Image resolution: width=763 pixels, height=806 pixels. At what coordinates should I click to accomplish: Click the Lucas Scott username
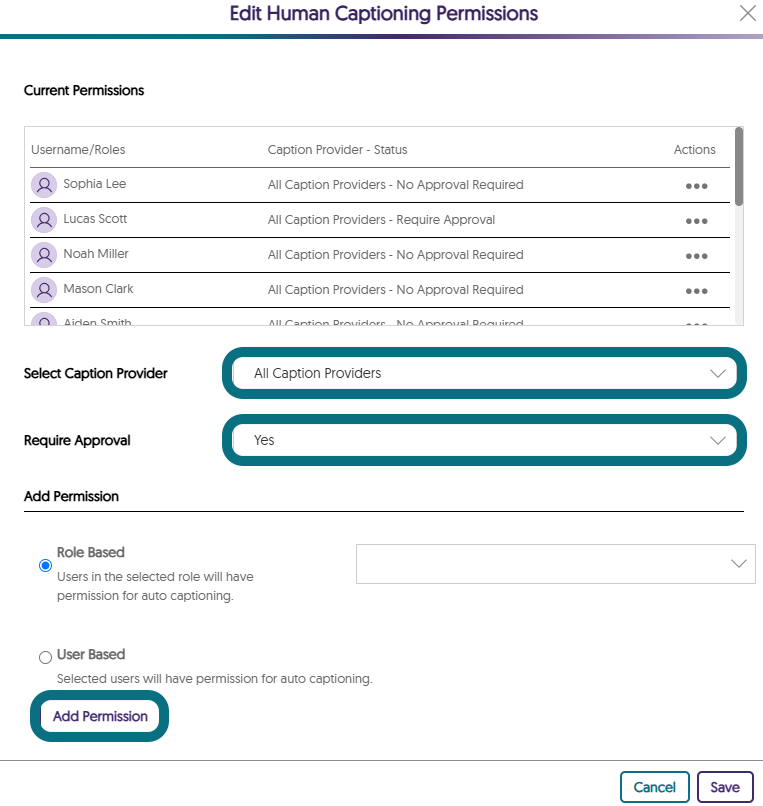click(95, 218)
